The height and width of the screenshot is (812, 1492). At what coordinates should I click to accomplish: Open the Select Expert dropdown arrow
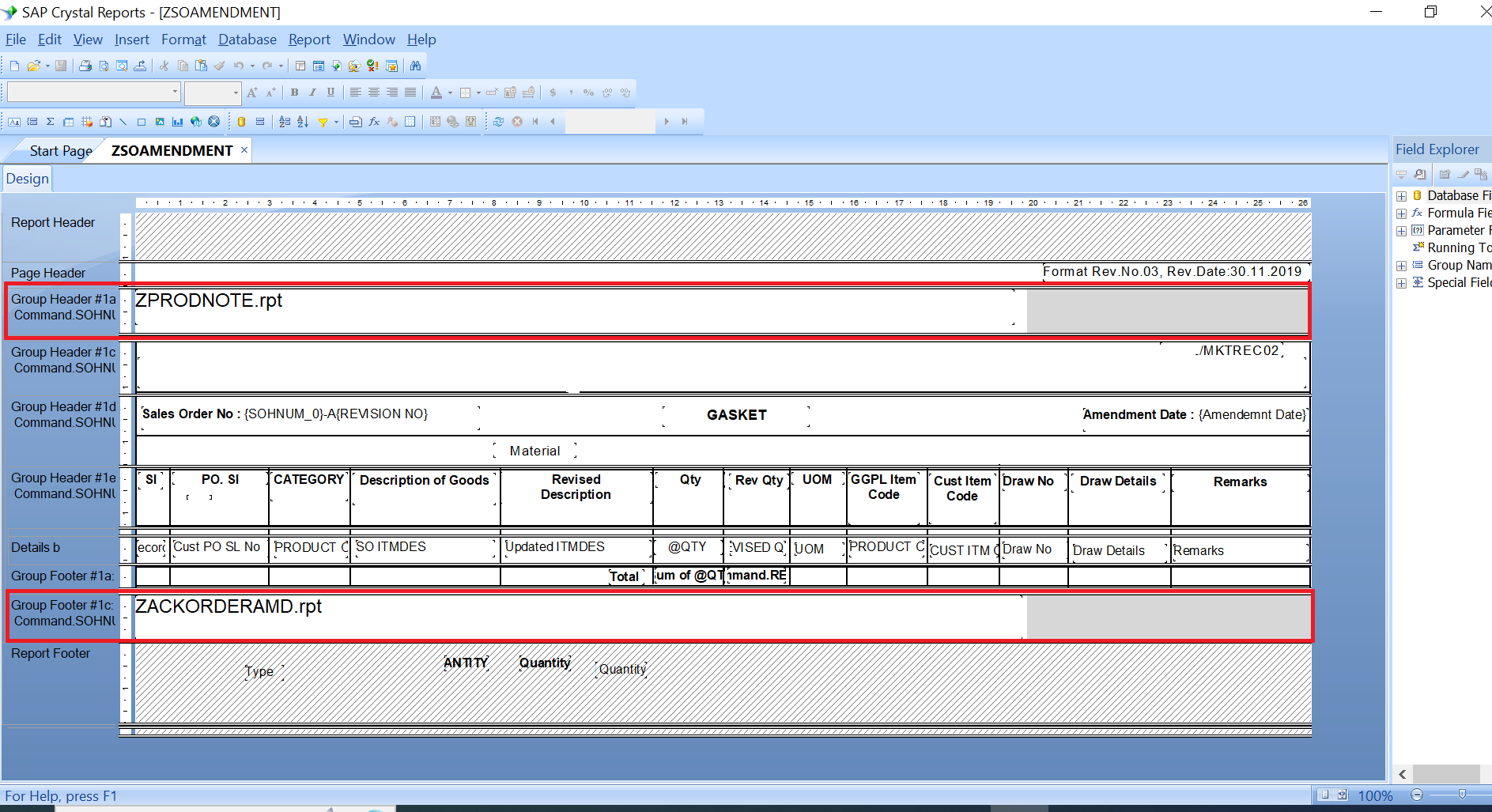(336, 122)
